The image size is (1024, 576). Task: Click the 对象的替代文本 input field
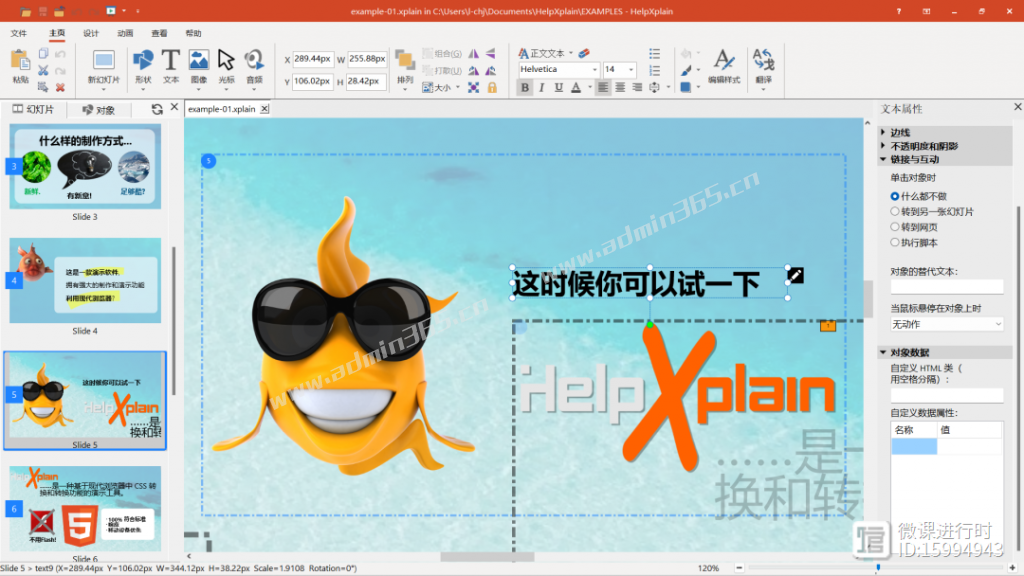(946, 287)
